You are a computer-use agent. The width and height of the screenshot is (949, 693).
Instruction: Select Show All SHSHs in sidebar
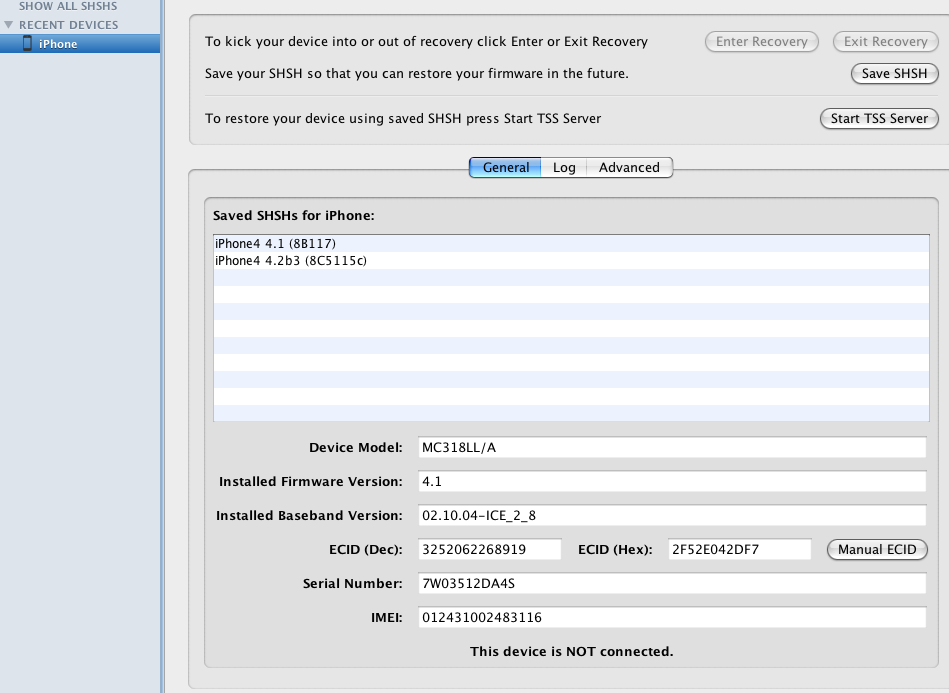click(x=68, y=6)
